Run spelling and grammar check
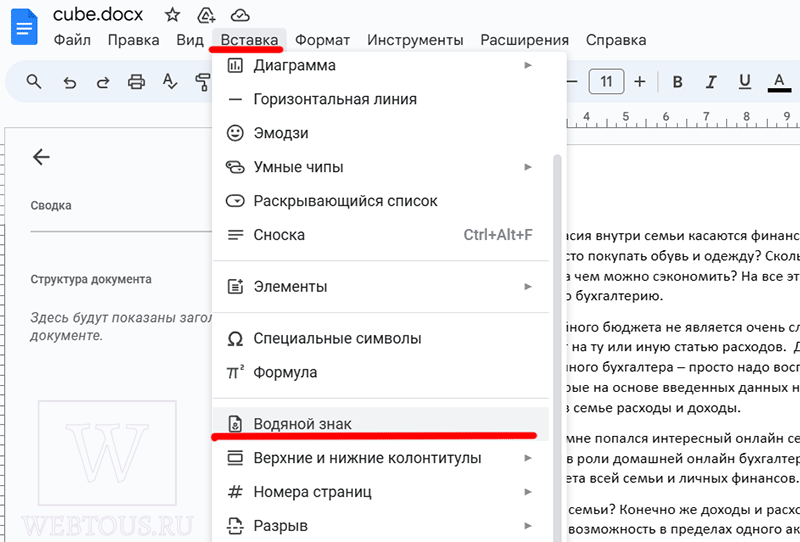Viewport: 800px width, 542px height. pyautogui.click(x=169, y=82)
